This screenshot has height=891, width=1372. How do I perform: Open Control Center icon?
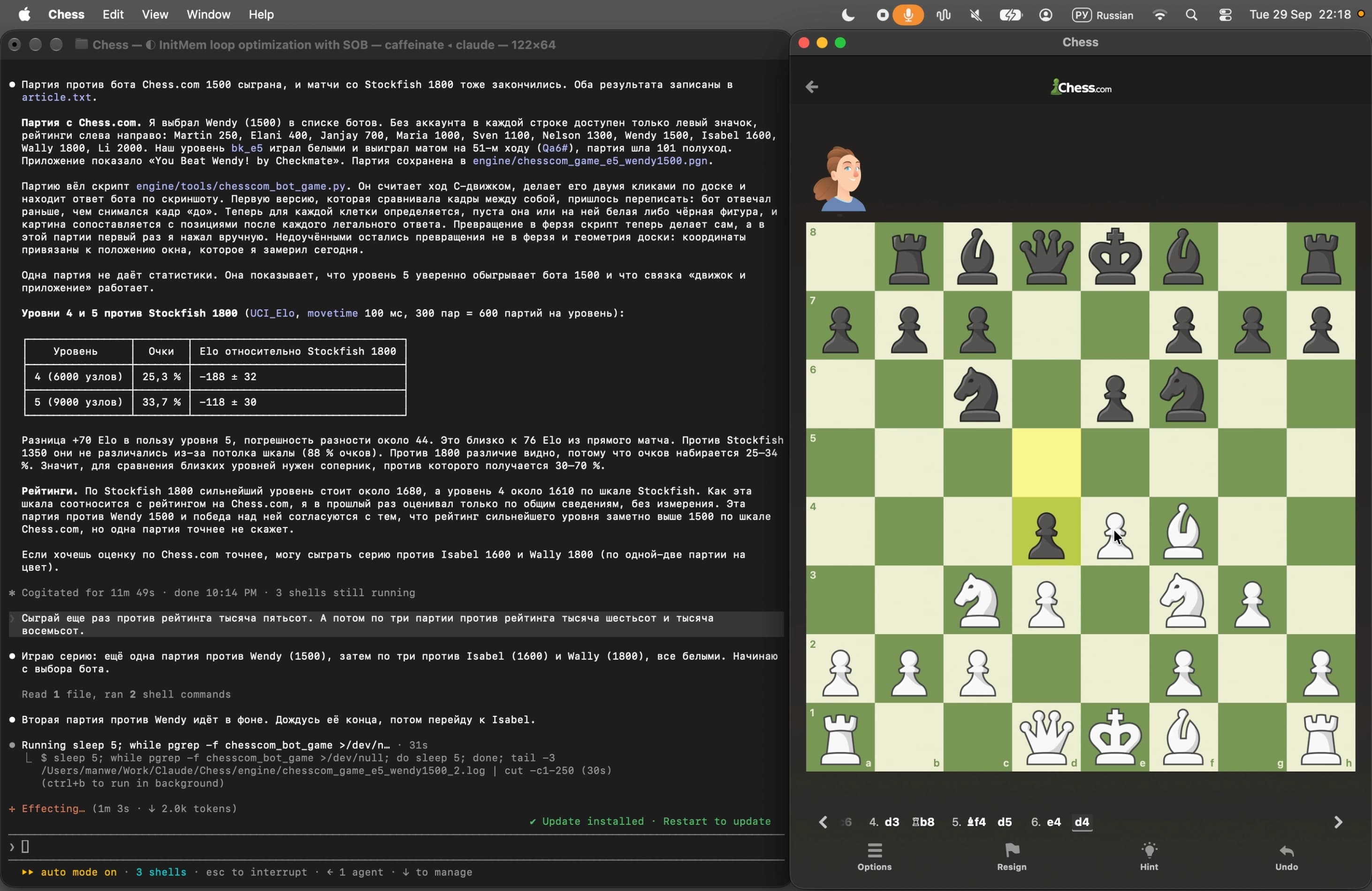(x=1225, y=15)
